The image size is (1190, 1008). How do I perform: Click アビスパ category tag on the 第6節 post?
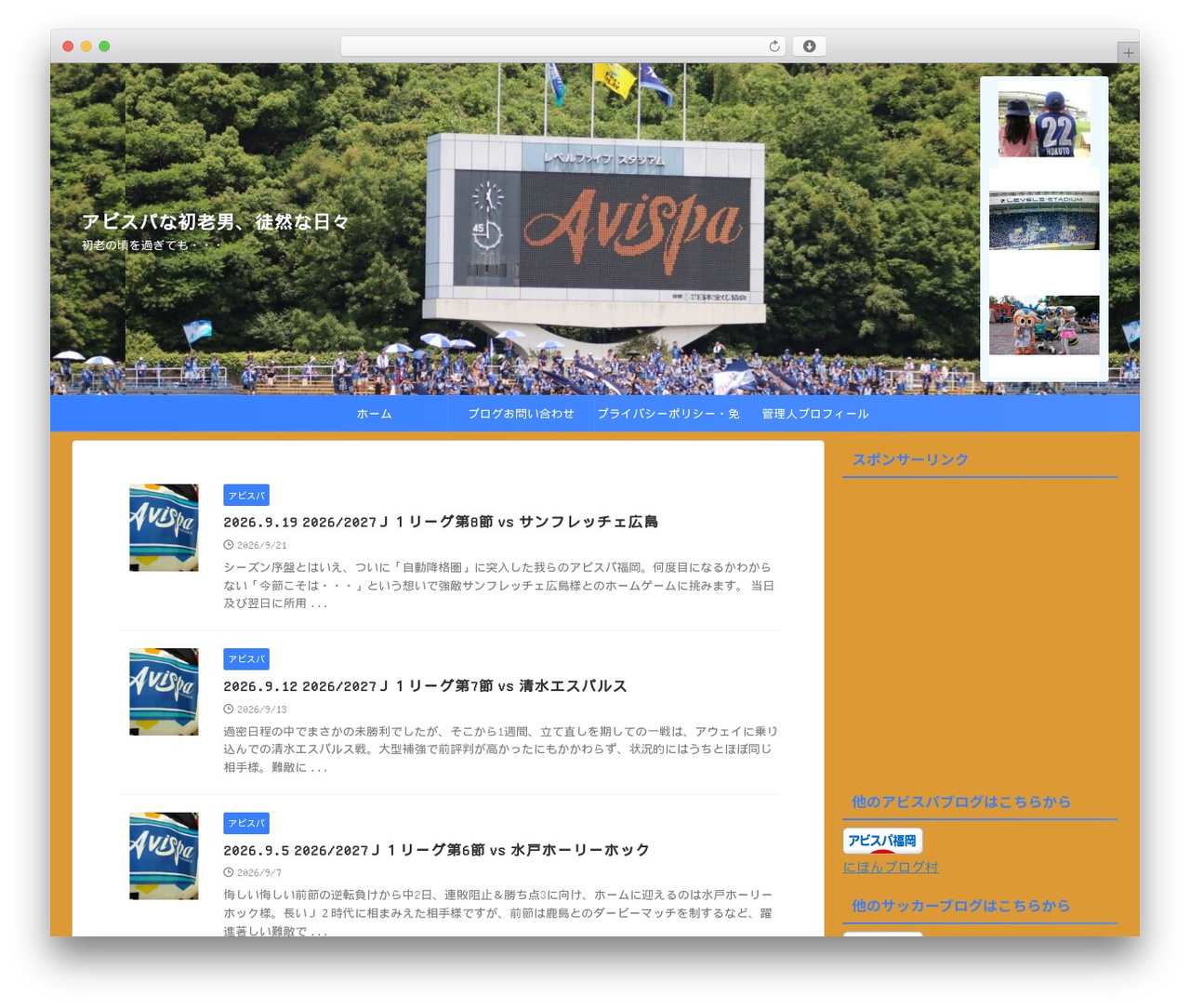246,823
